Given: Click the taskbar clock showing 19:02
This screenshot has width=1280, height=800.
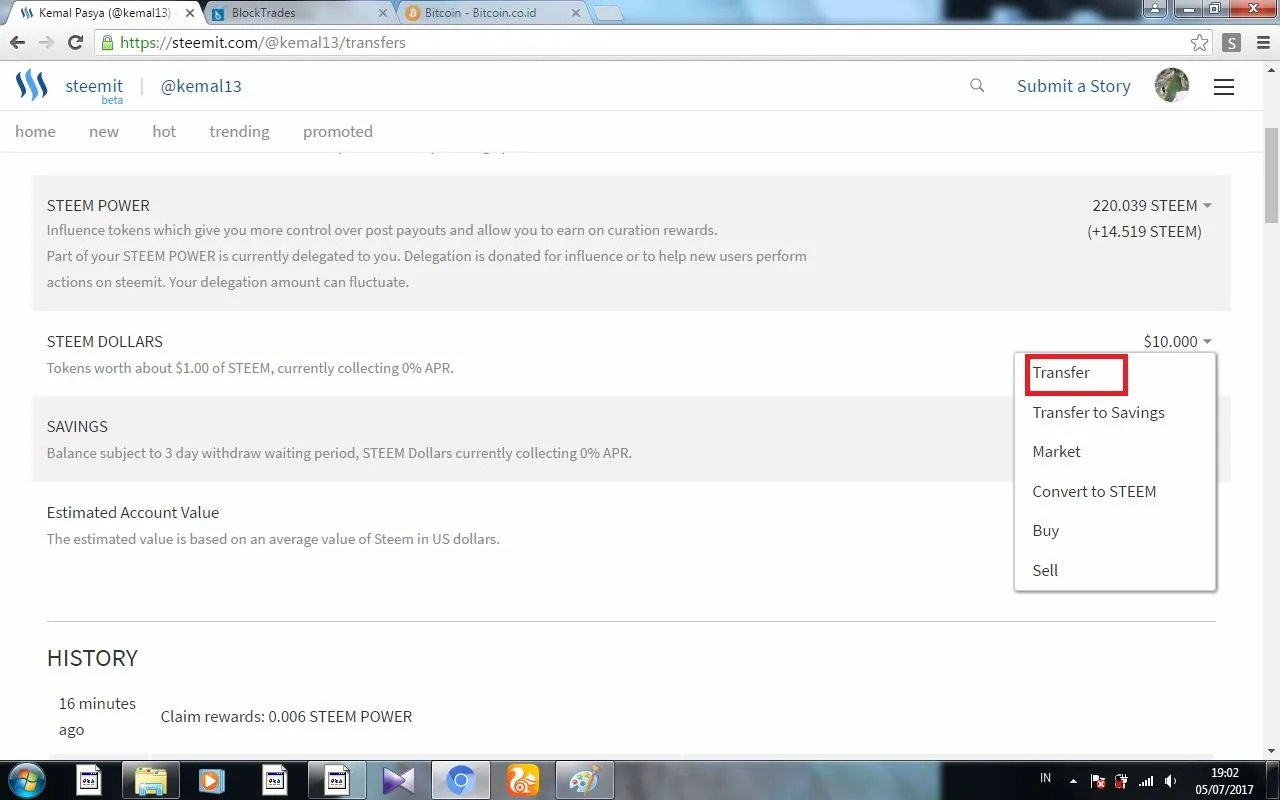Looking at the screenshot, I should [x=1223, y=781].
